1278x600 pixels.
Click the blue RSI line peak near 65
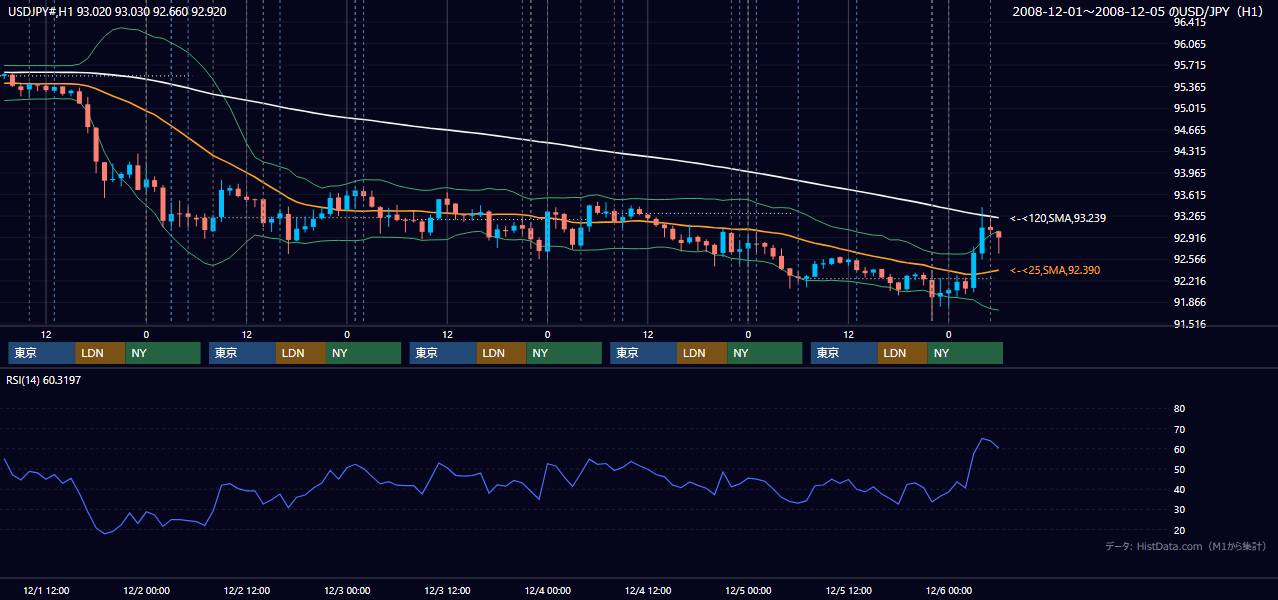(982, 439)
